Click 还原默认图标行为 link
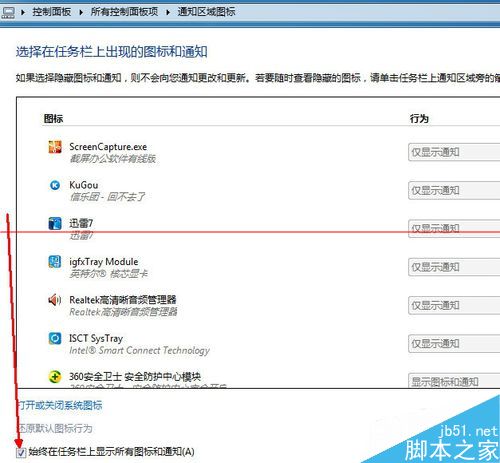This screenshot has width=500, height=463. click(x=55, y=428)
